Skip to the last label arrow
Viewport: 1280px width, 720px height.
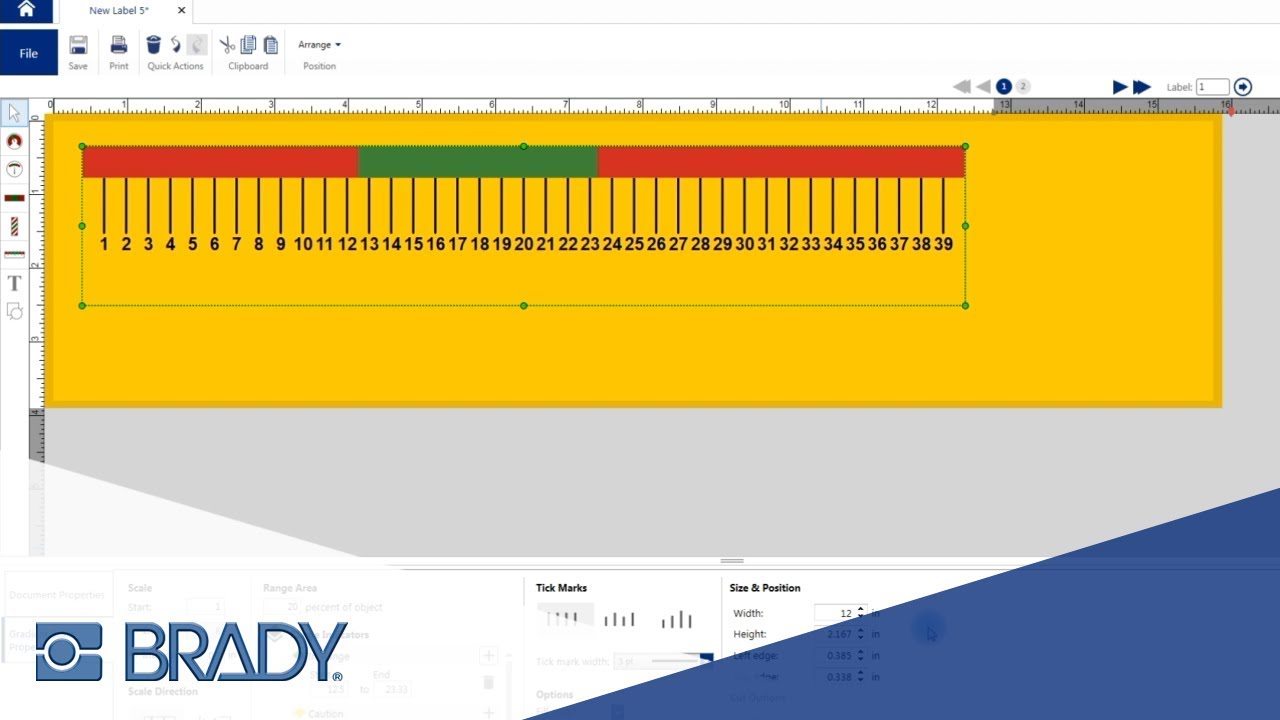(x=1142, y=87)
